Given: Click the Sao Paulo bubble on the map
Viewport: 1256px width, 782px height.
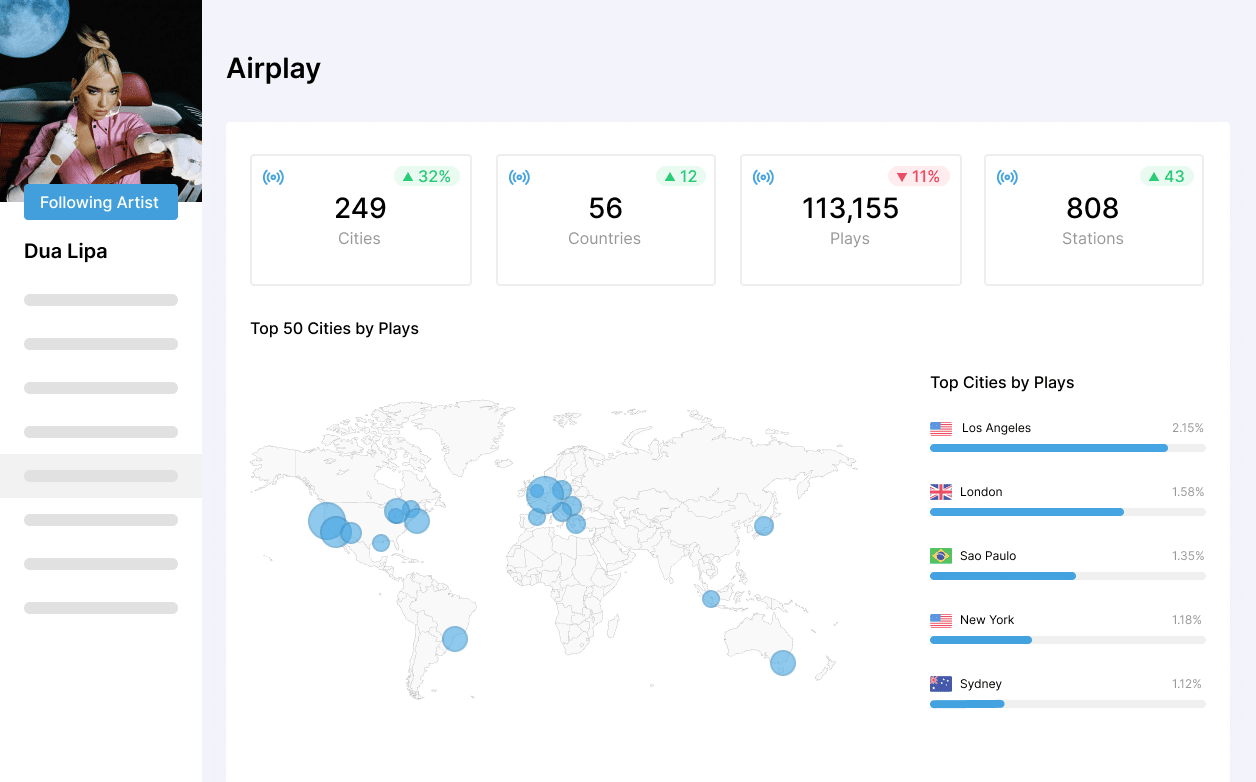Looking at the screenshot, I should coord(455,639).
